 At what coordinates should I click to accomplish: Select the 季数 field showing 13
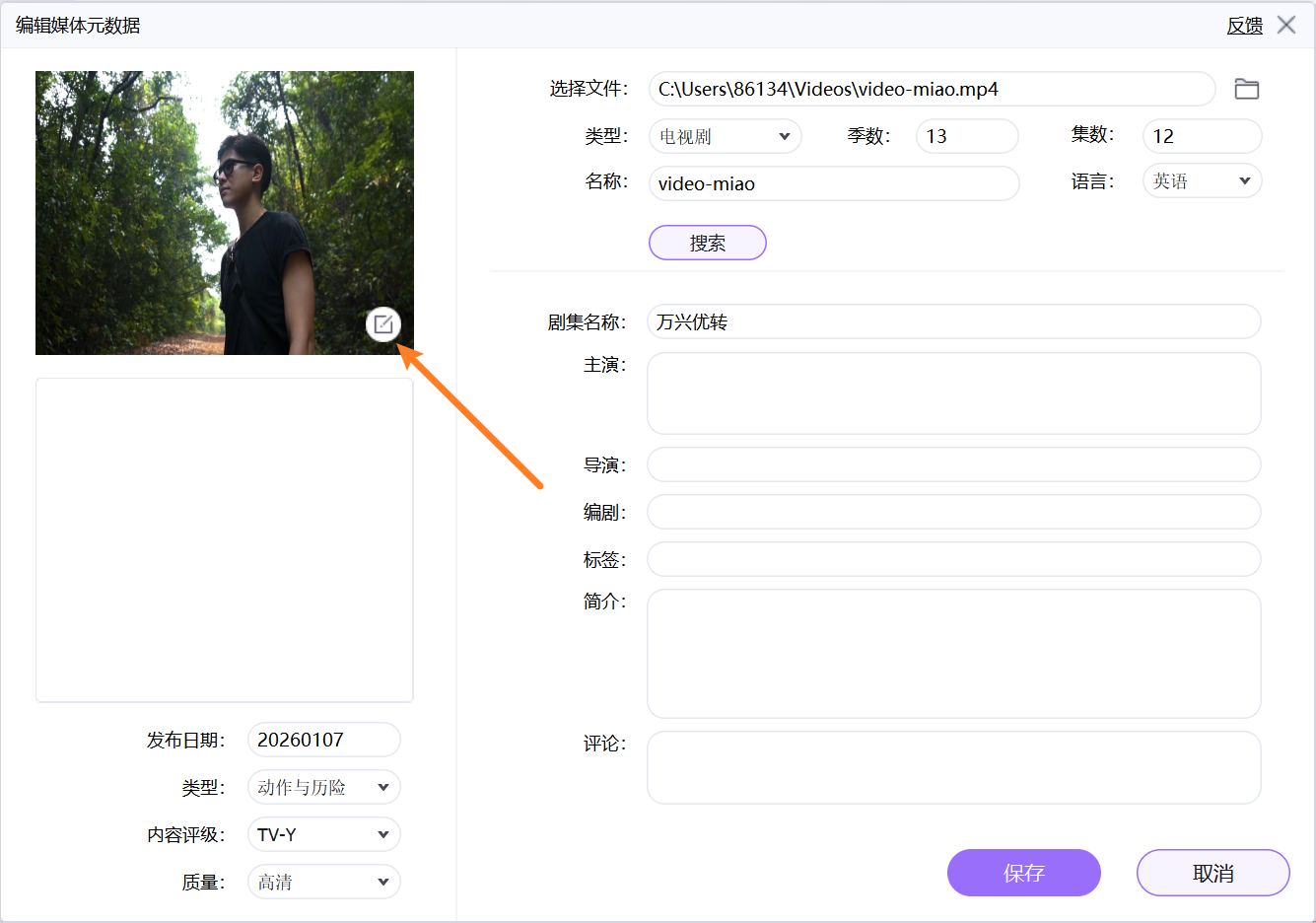pyautogui.click(x=966, y=136)
